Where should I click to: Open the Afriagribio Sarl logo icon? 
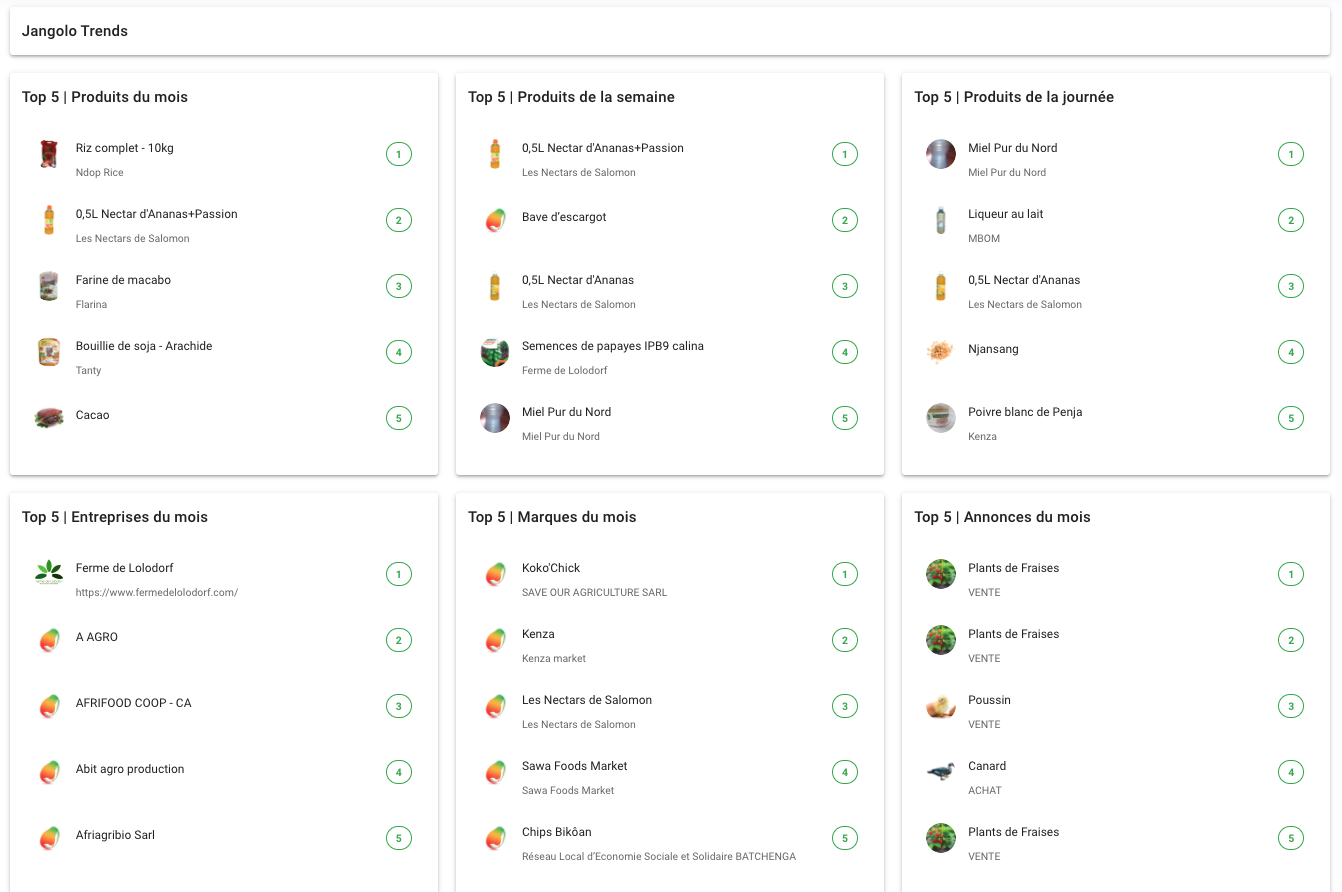pos(49,838)
